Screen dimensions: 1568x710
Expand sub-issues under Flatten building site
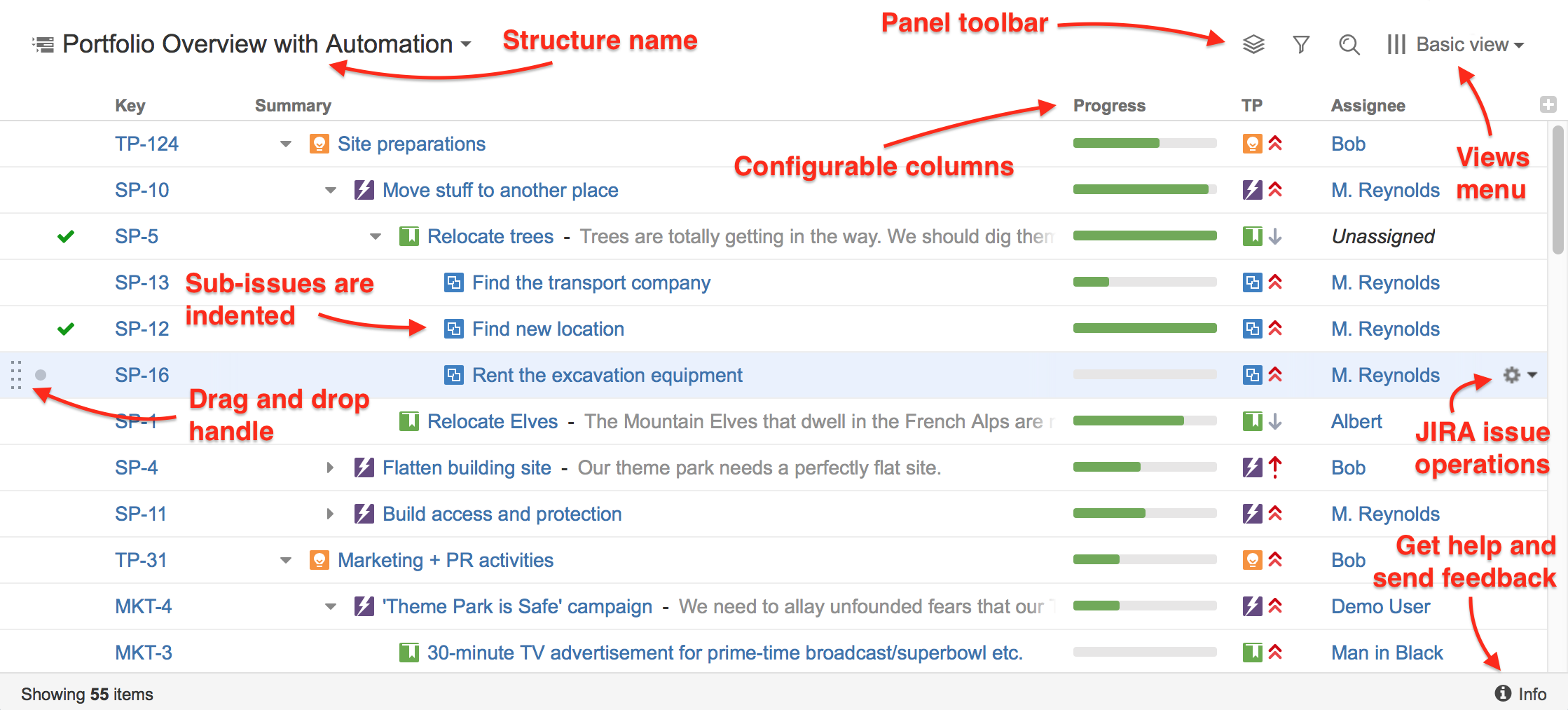(x=330, y=467)
